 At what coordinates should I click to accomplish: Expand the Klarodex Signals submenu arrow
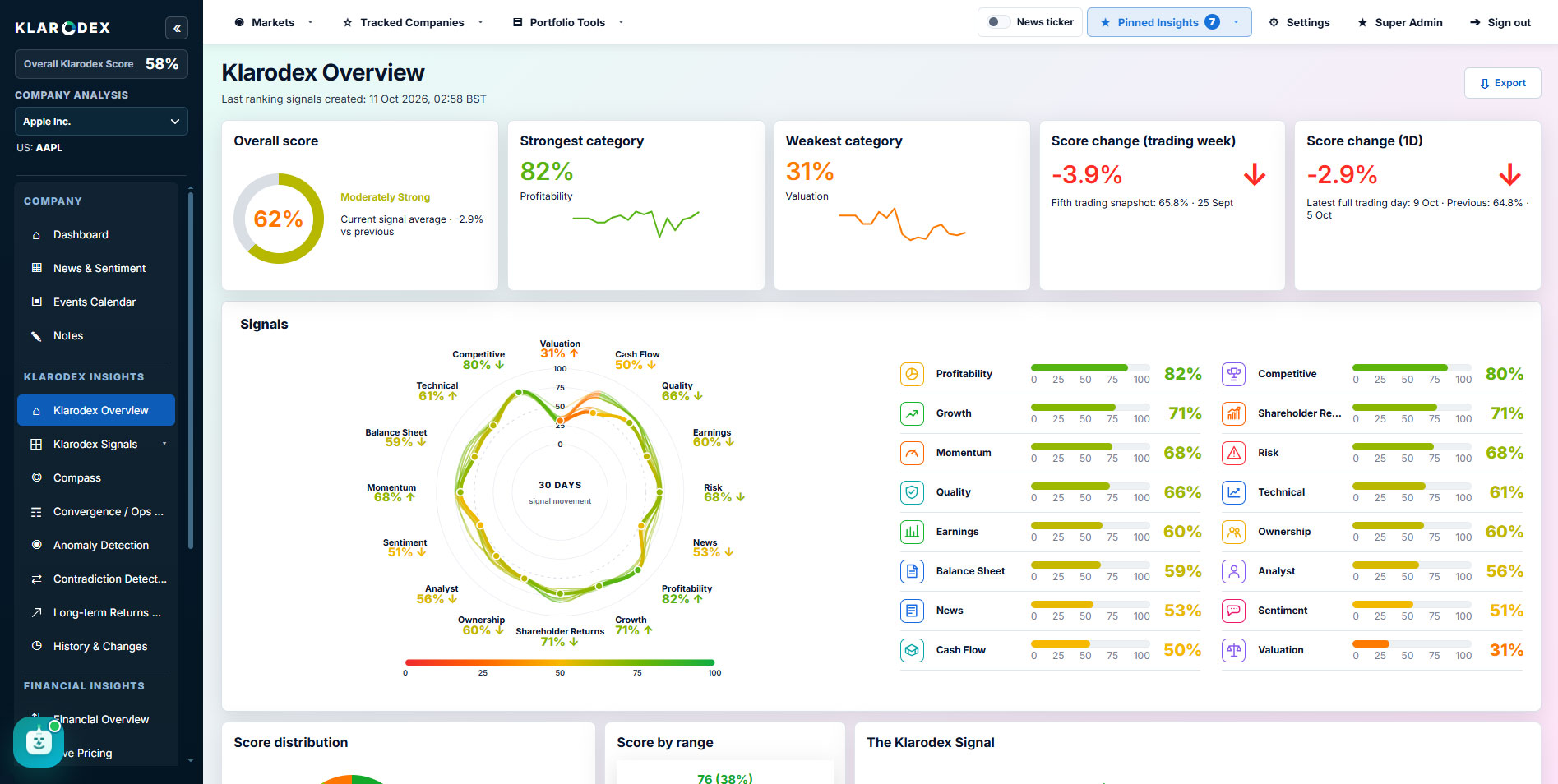164,444
